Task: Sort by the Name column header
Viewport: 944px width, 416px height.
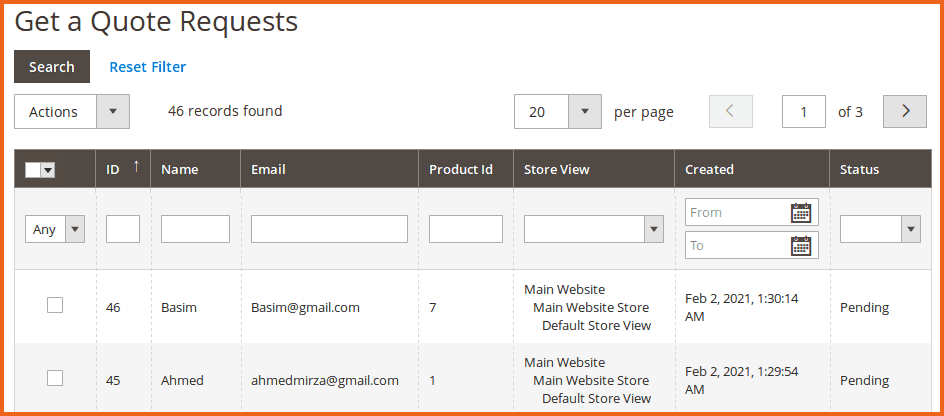Action: [x=180, y=169]
